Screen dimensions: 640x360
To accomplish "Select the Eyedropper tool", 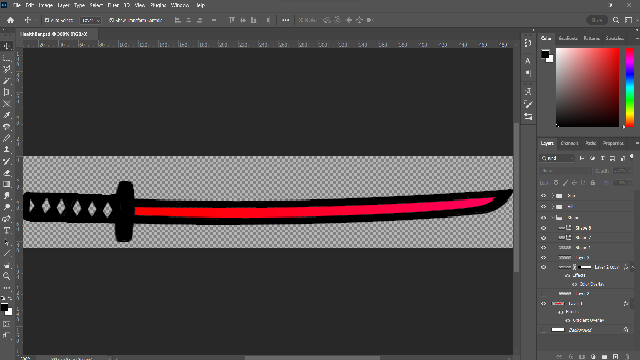I will 7,115.
